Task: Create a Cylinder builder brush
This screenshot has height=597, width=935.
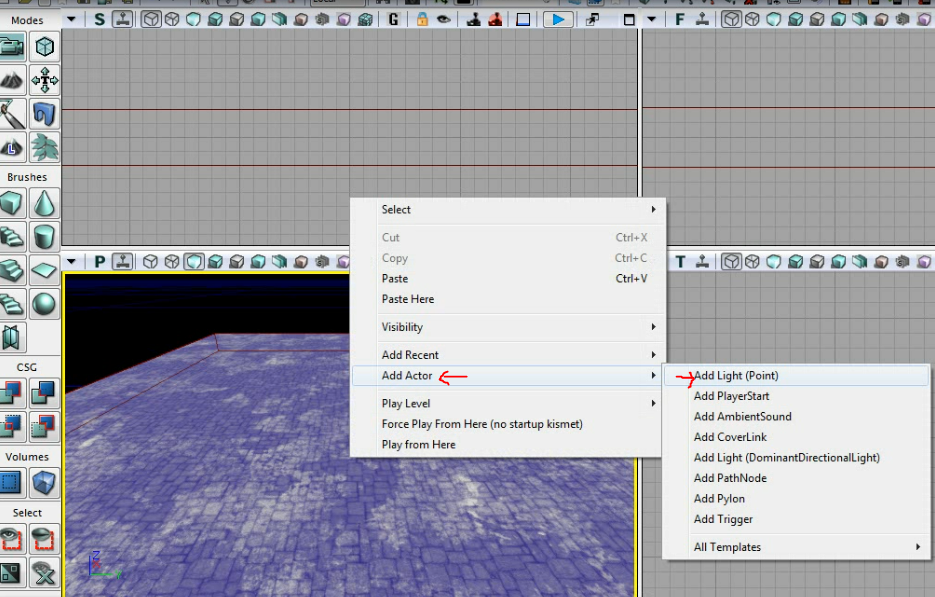Action: [x=45, y=237]
